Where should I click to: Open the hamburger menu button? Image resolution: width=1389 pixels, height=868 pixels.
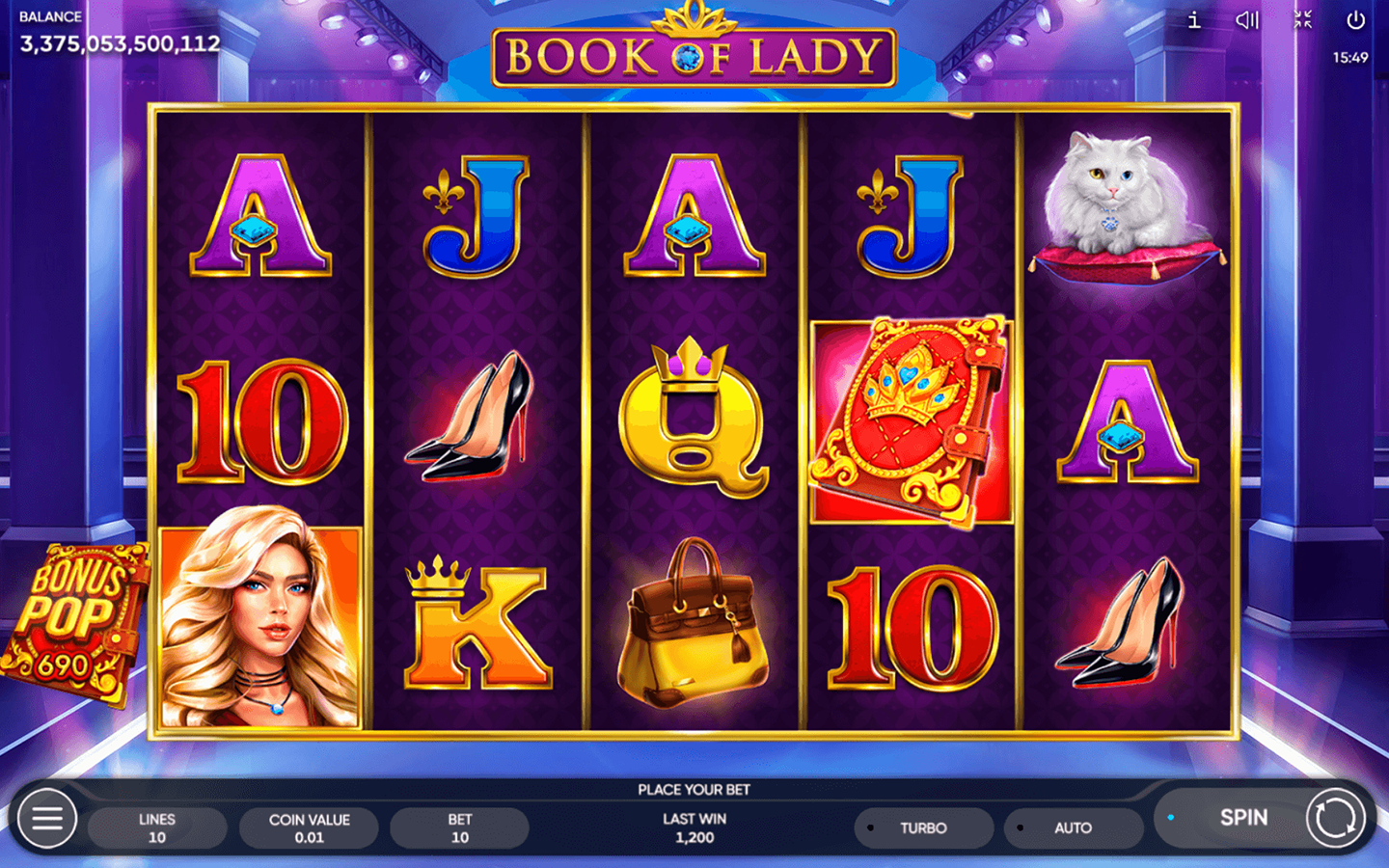(46, 818)
